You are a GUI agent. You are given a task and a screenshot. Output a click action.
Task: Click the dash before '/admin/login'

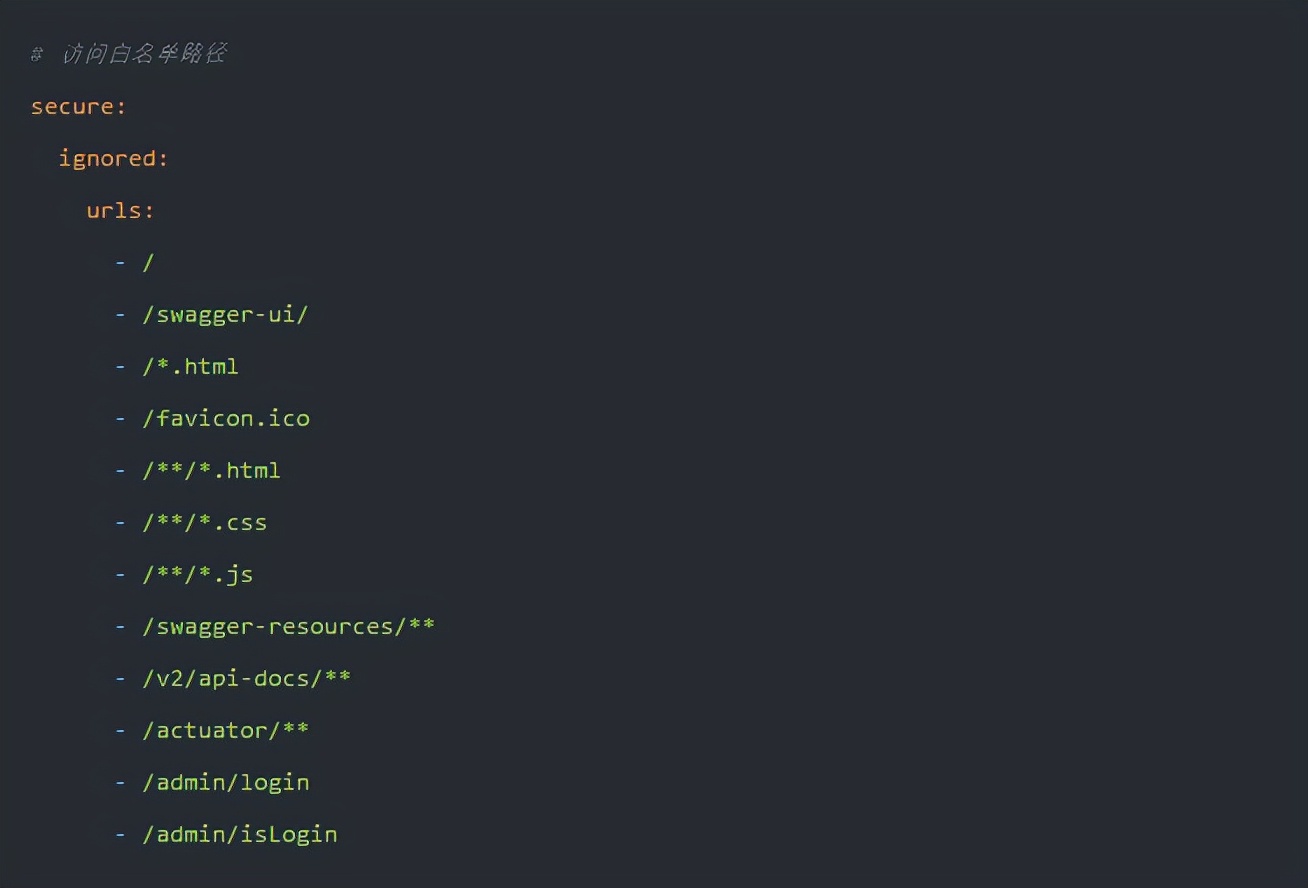coord(121,782)
